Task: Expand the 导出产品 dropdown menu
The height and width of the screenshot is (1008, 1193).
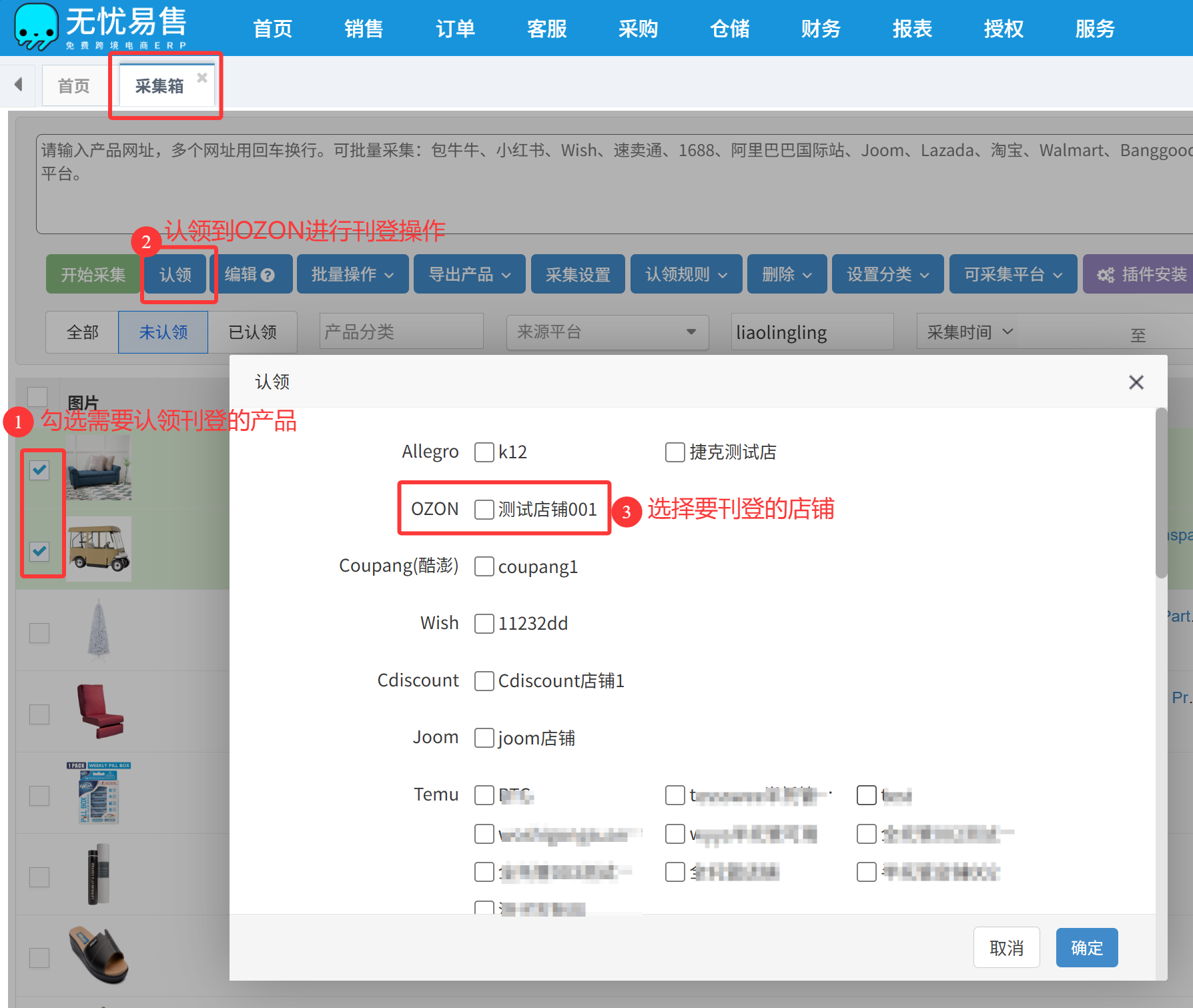Action: coord(469,274)
